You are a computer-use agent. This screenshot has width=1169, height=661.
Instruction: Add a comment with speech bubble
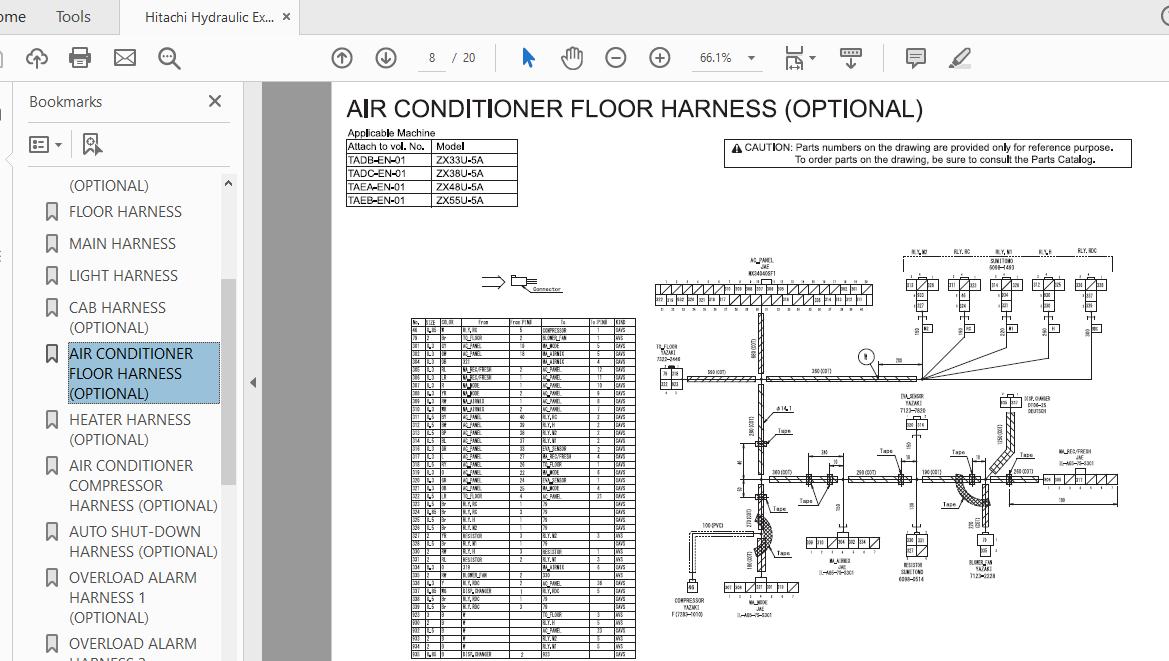[916, 58]
